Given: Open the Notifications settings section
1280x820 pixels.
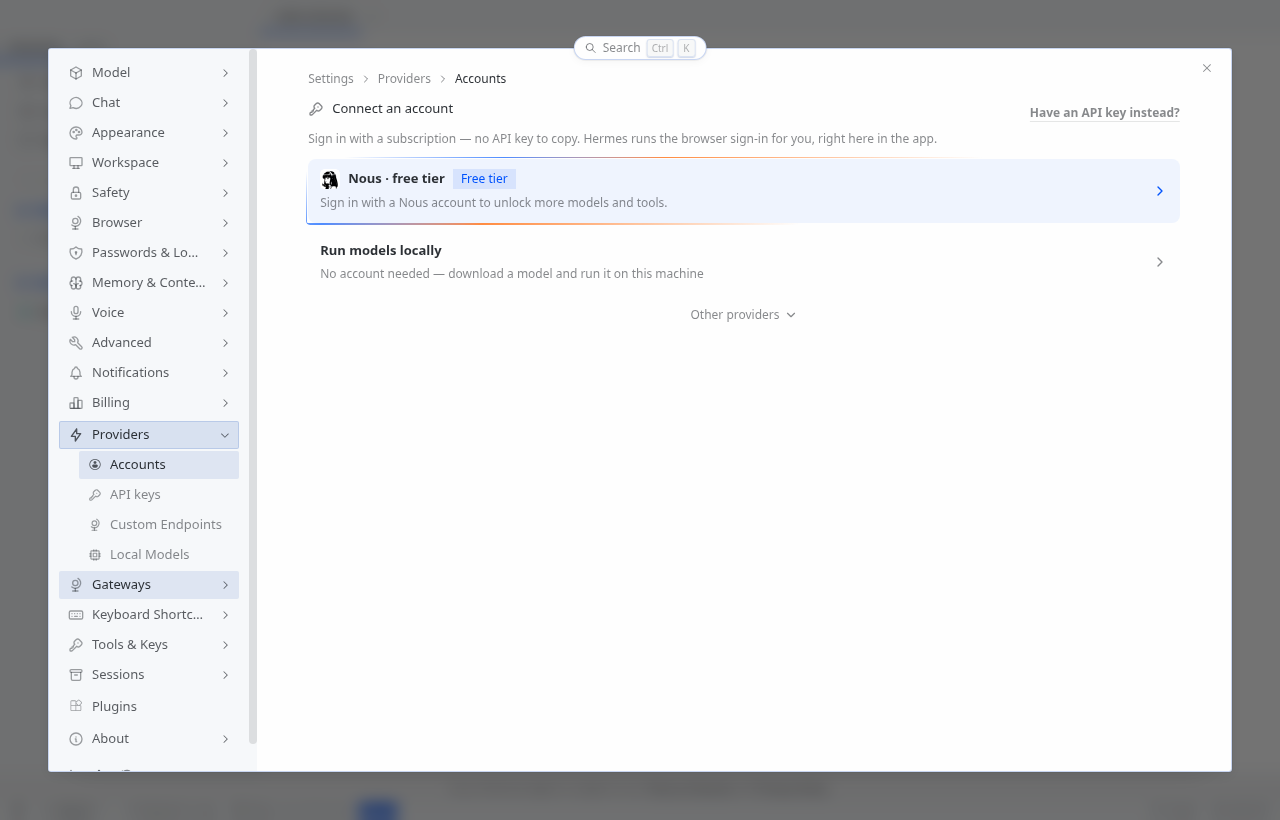Looking at the screenshot, I should pyautogui.click(x=149, y=373).
